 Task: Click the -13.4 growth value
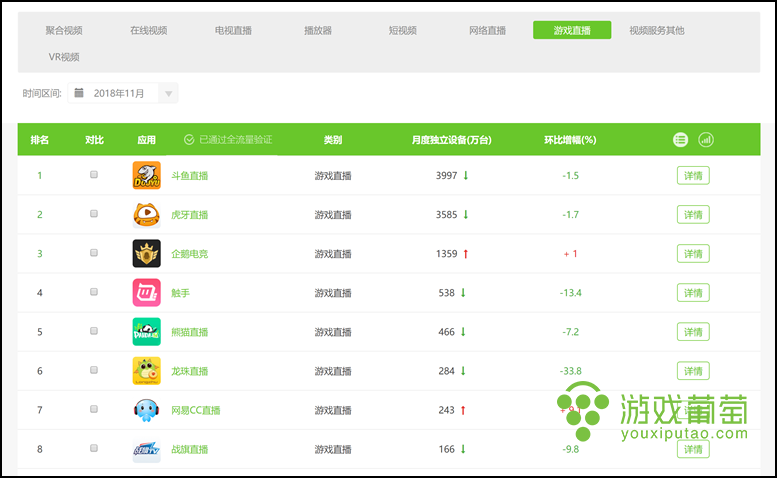click(x=570, y=293)
